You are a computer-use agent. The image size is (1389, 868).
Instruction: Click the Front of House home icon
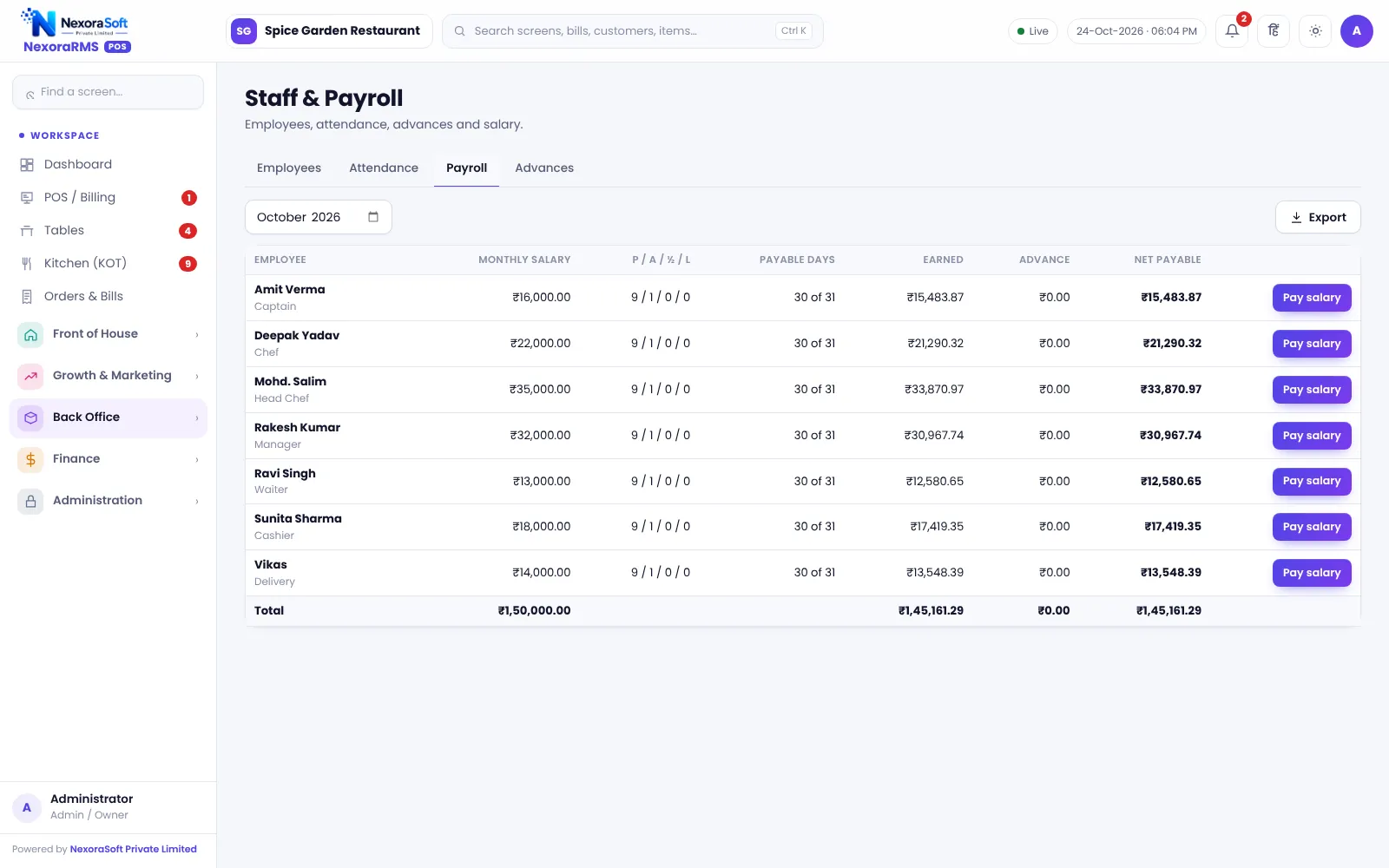[x=30, y=334]
